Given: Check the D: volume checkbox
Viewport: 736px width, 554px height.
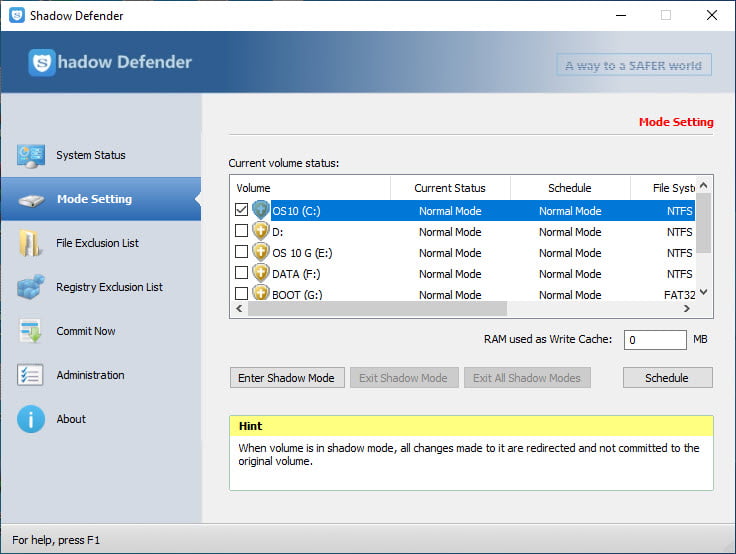Looking at the screenshot, I should (241, 231).
